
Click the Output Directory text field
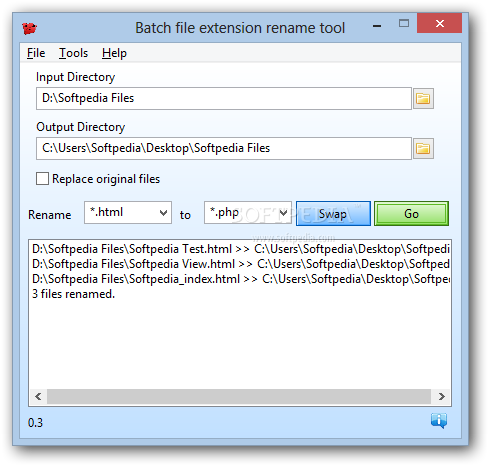click(224, 148)
